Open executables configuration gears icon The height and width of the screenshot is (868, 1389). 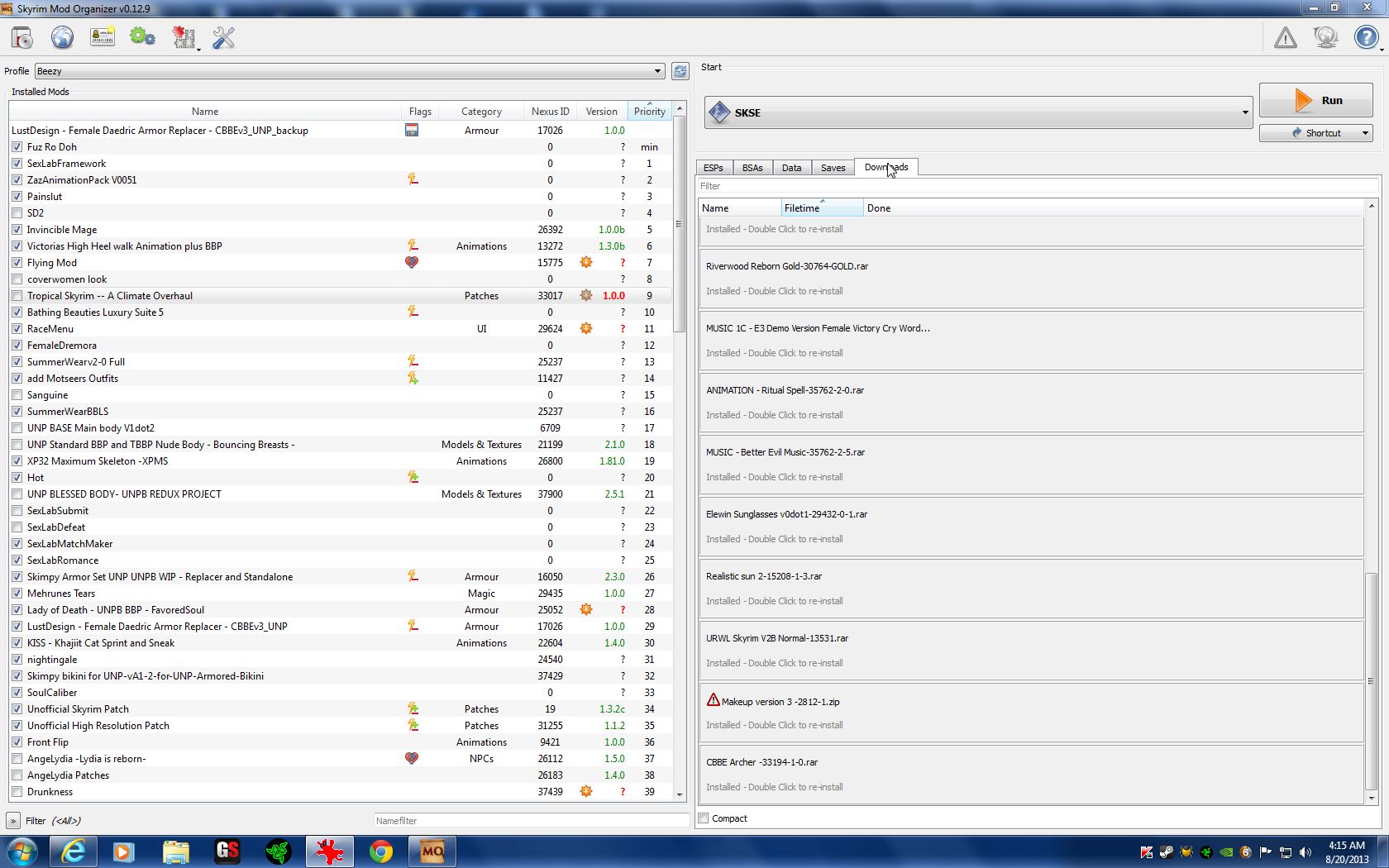[142, 38]
